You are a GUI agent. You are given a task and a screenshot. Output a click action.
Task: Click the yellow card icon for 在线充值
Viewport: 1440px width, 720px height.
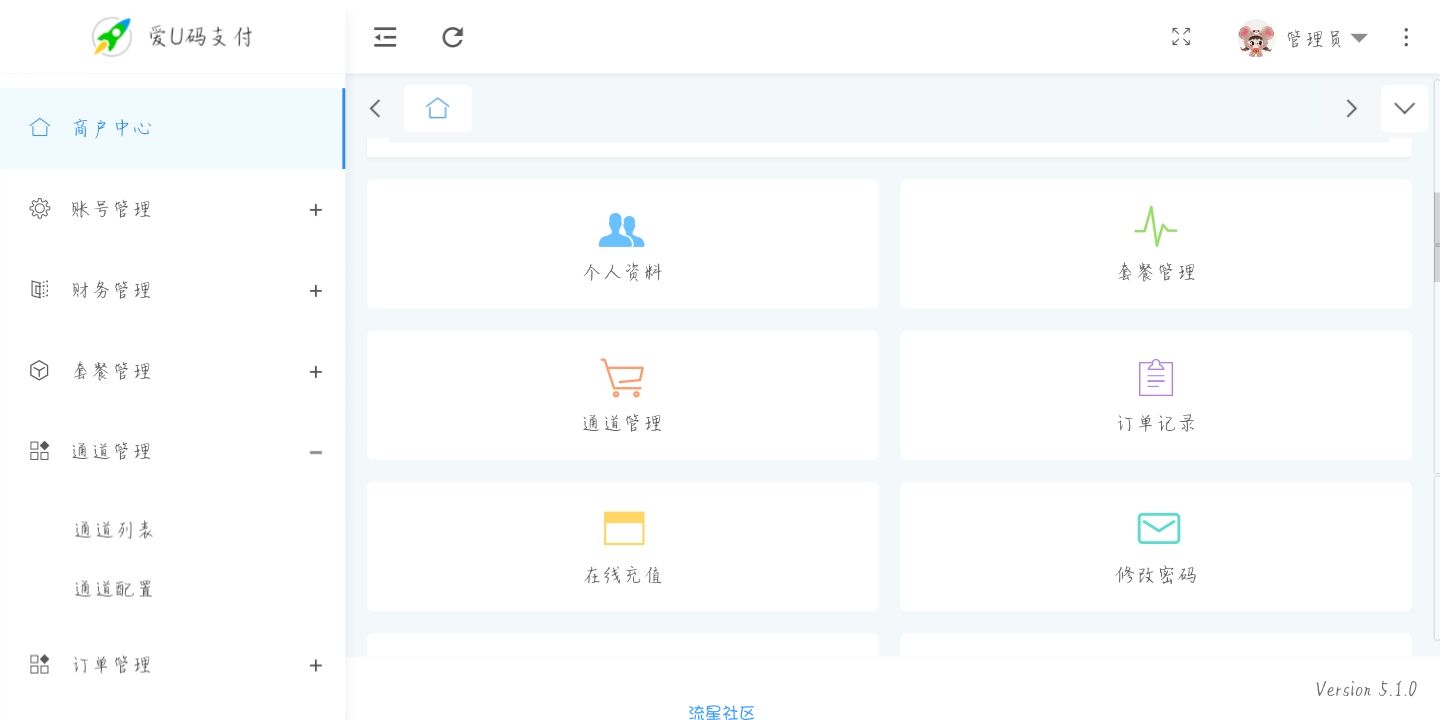[623, 528]
